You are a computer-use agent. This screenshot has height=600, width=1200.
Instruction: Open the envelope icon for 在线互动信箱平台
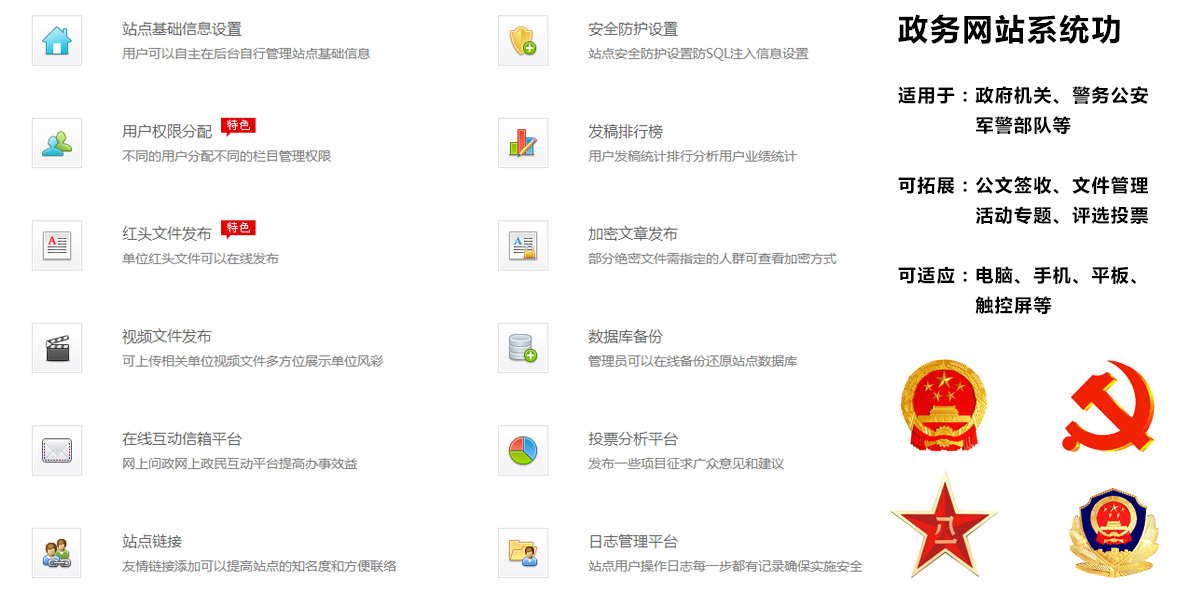tap(57, 451)
